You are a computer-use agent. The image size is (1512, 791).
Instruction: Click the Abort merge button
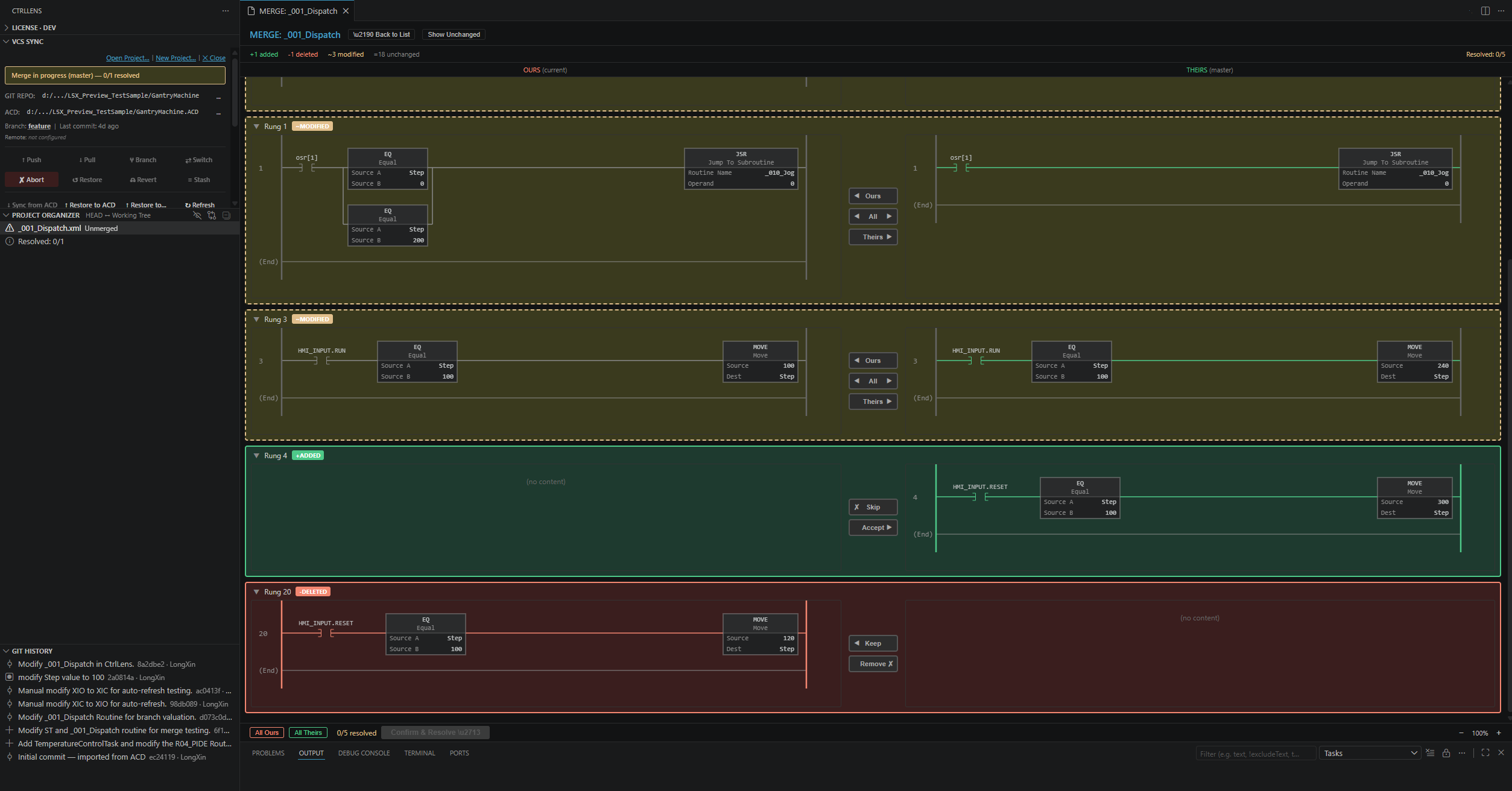click(x=31, y=180)
